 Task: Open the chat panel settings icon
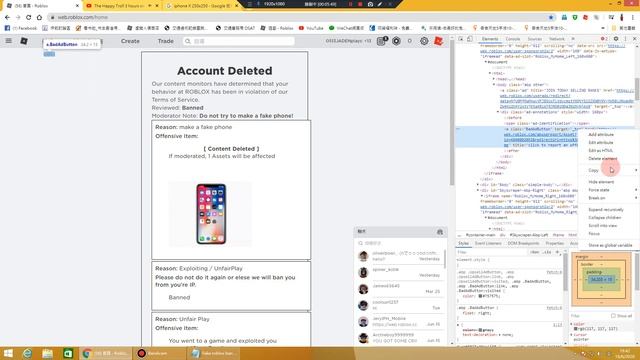click(440, 232)
